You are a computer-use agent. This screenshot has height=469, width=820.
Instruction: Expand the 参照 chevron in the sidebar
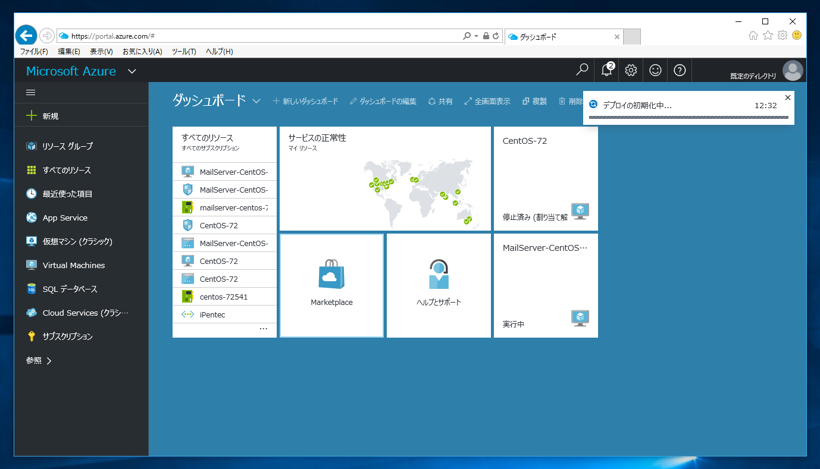click(x=49, y=361)
